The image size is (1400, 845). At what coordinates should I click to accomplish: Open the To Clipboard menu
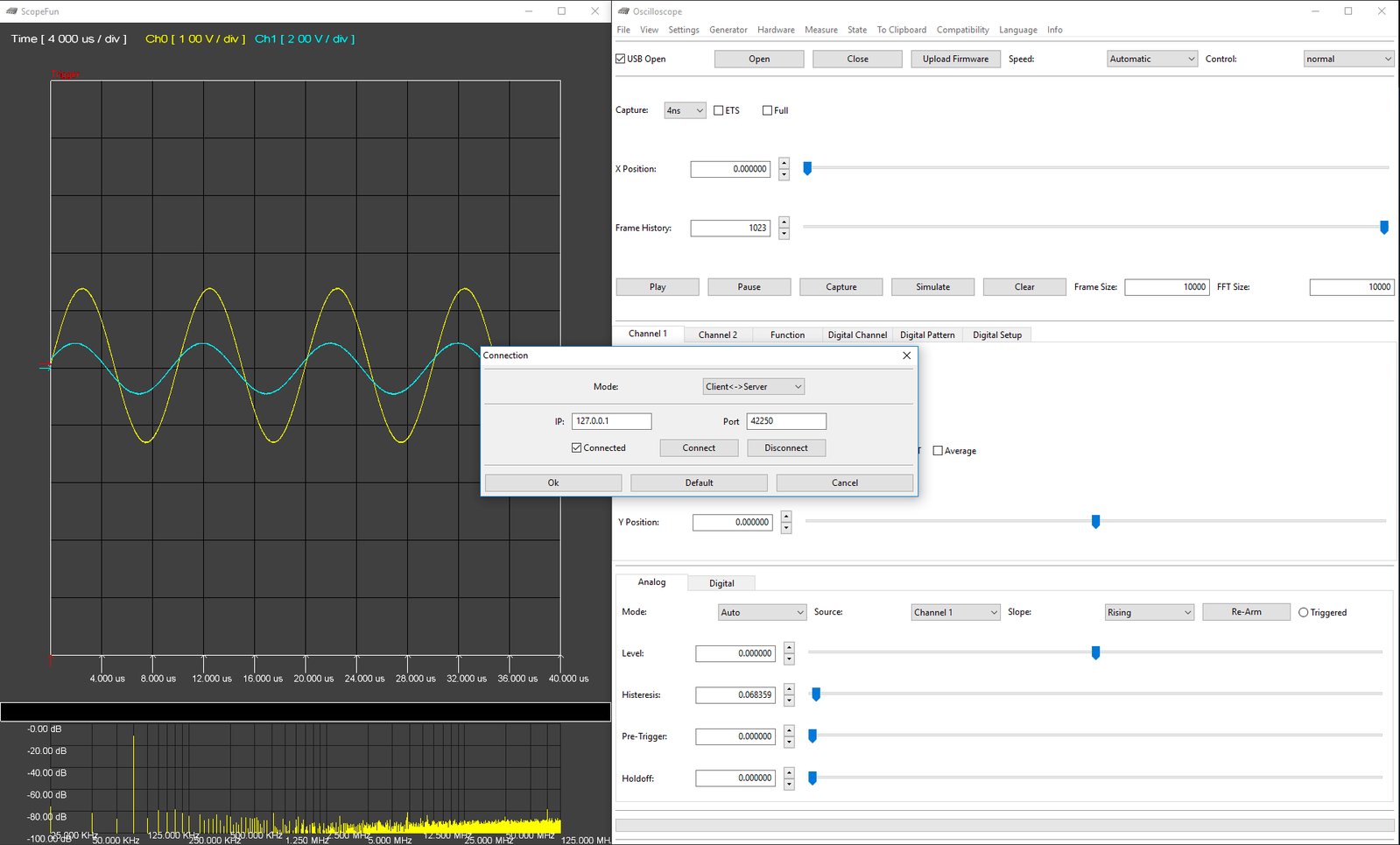point(902,30)
